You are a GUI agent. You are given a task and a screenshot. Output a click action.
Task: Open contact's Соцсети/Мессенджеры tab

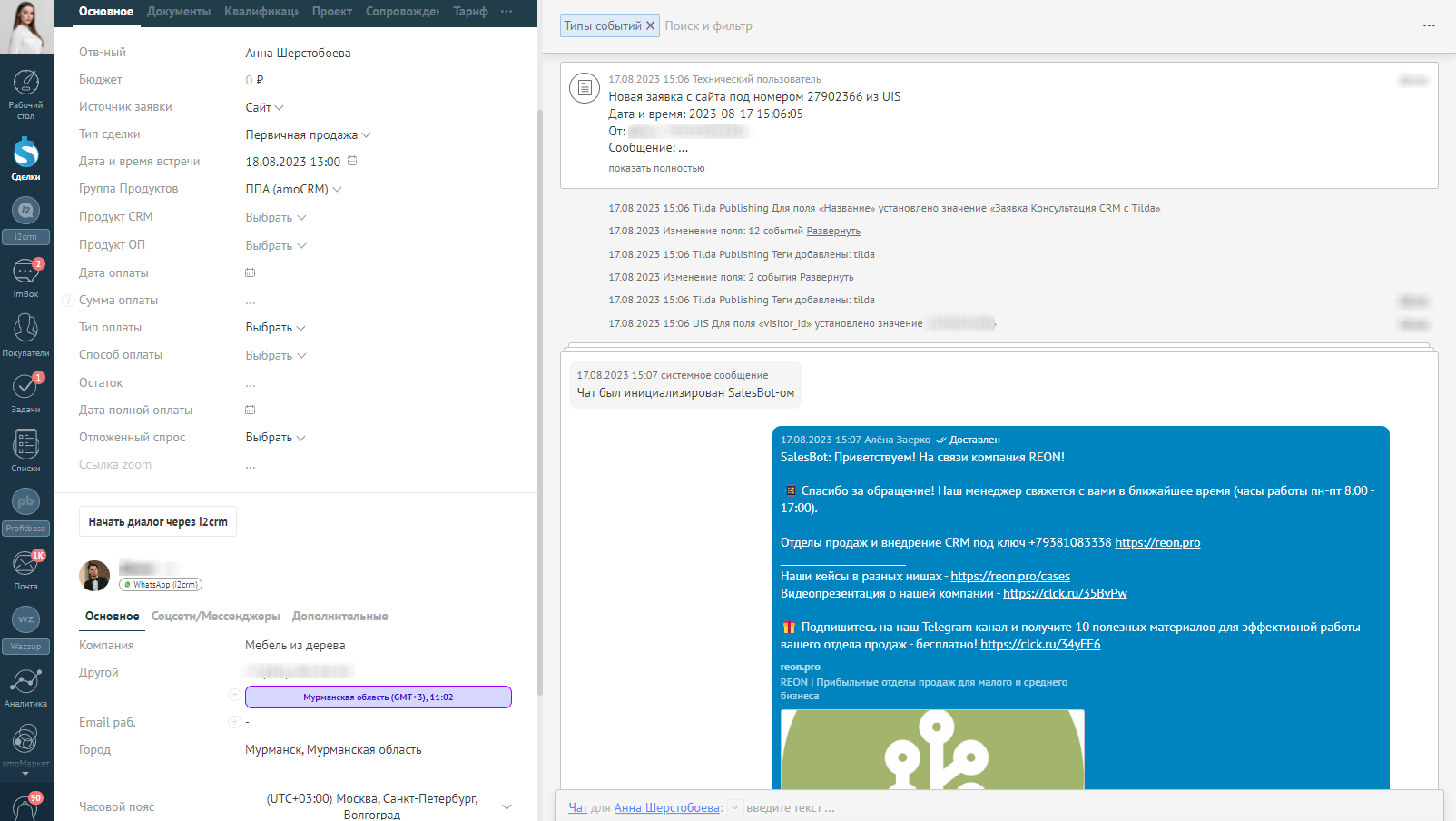215,616
